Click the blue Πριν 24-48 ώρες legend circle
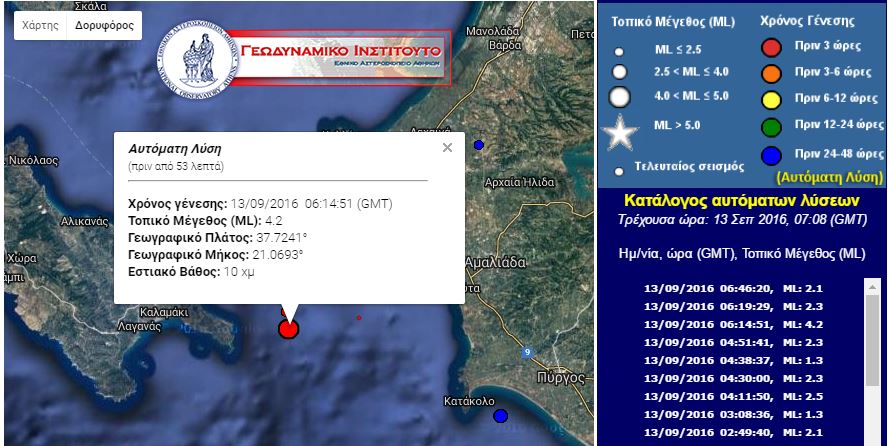The image size is (888, 446). click(770, 153)
